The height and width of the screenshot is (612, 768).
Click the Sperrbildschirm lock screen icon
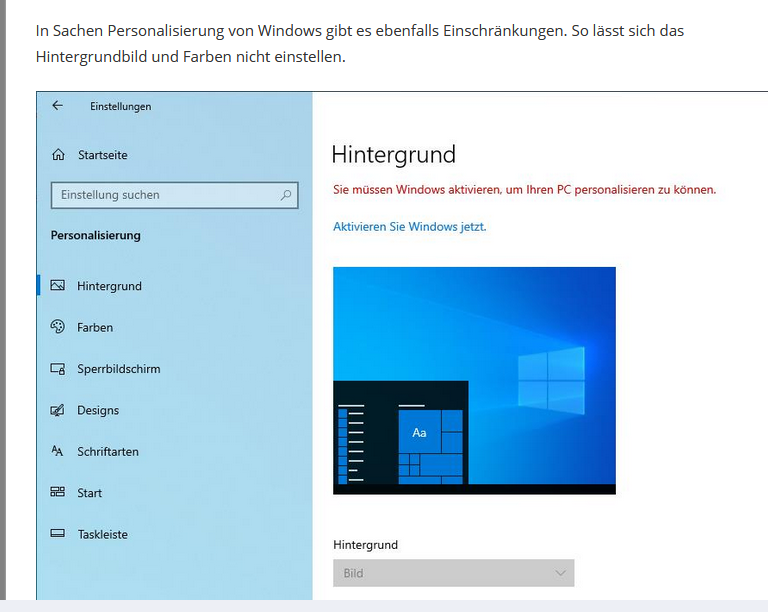58,369
